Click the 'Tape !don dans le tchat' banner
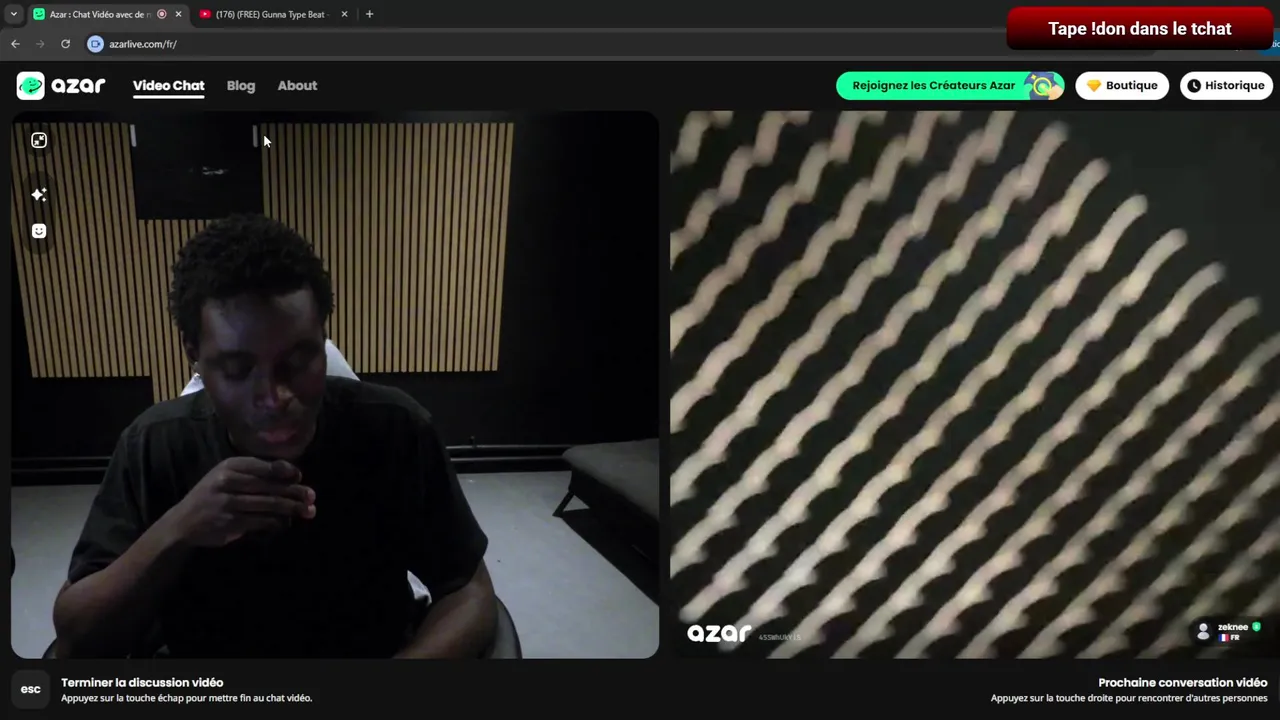 1140,29
